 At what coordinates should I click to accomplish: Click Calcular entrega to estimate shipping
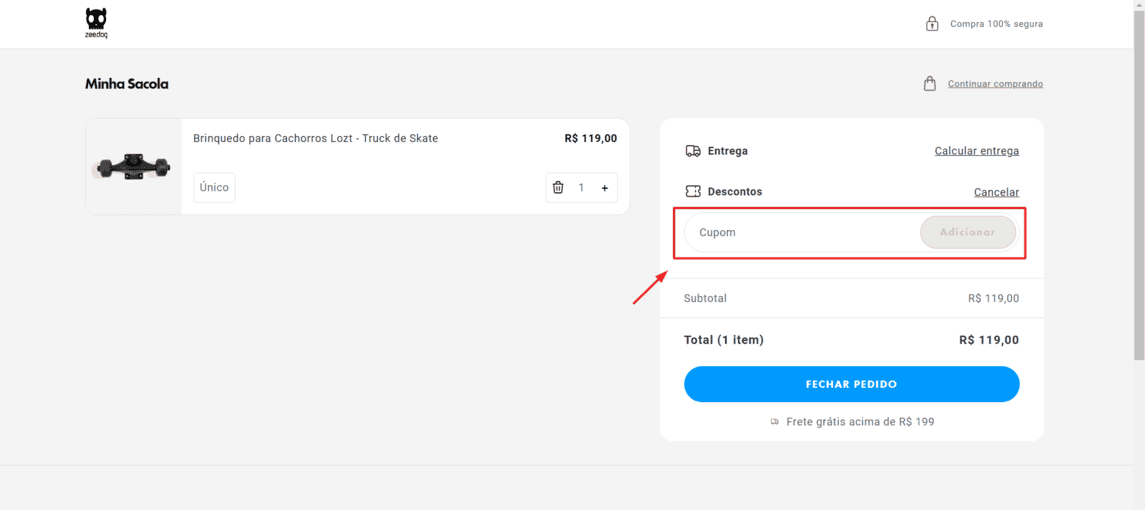pyautogui.click(x=976, y=151)
